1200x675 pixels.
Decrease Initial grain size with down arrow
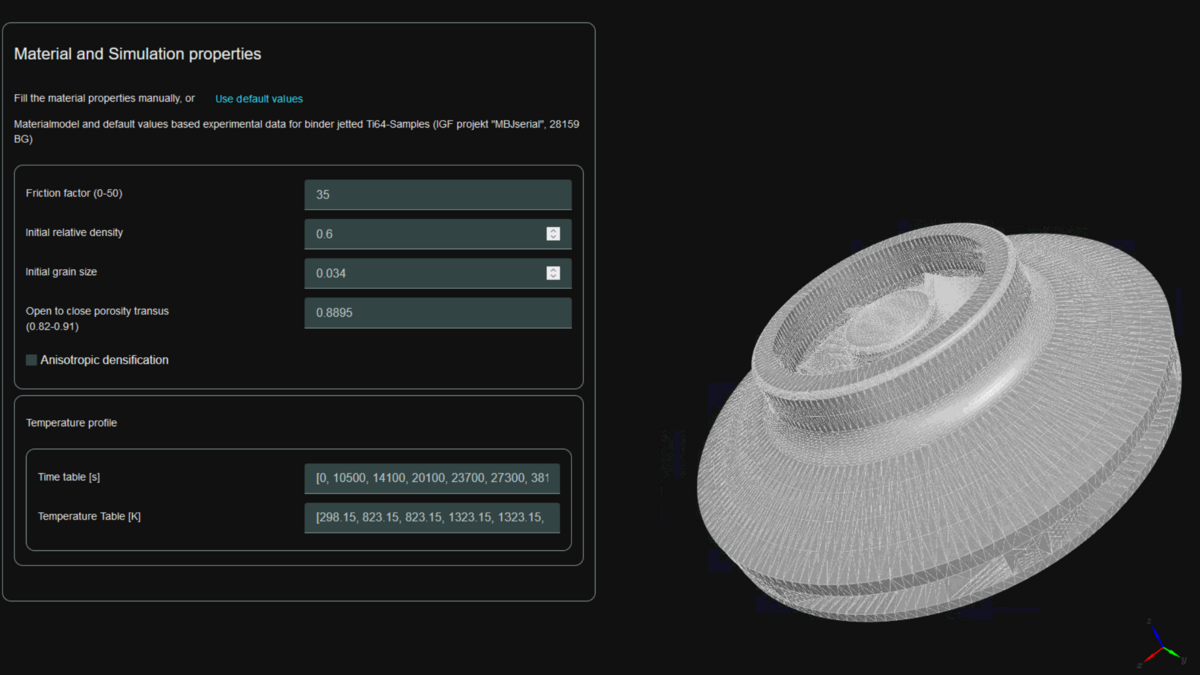pos(553,276)
